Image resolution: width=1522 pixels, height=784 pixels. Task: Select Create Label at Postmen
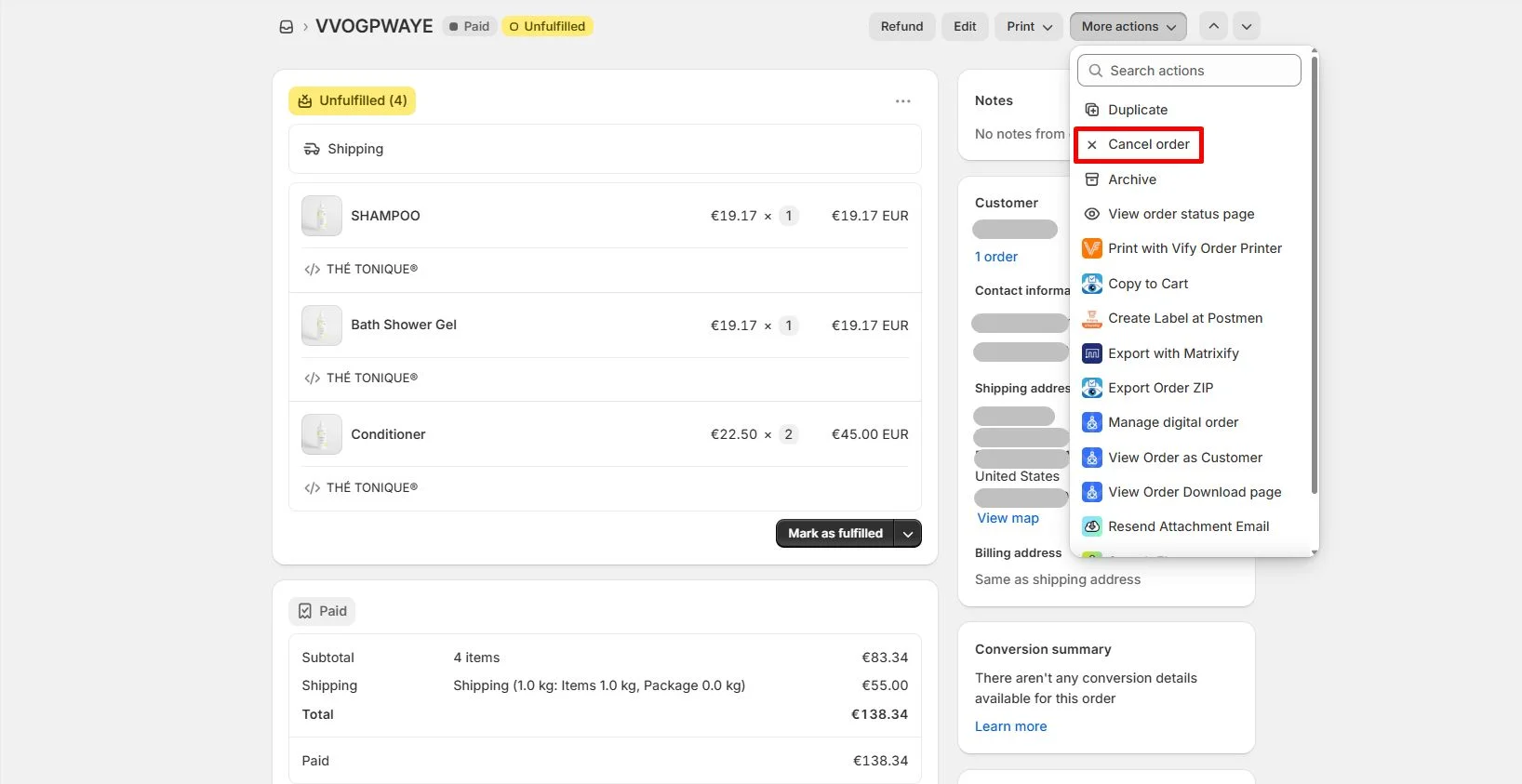click(x=1189, y=318)
